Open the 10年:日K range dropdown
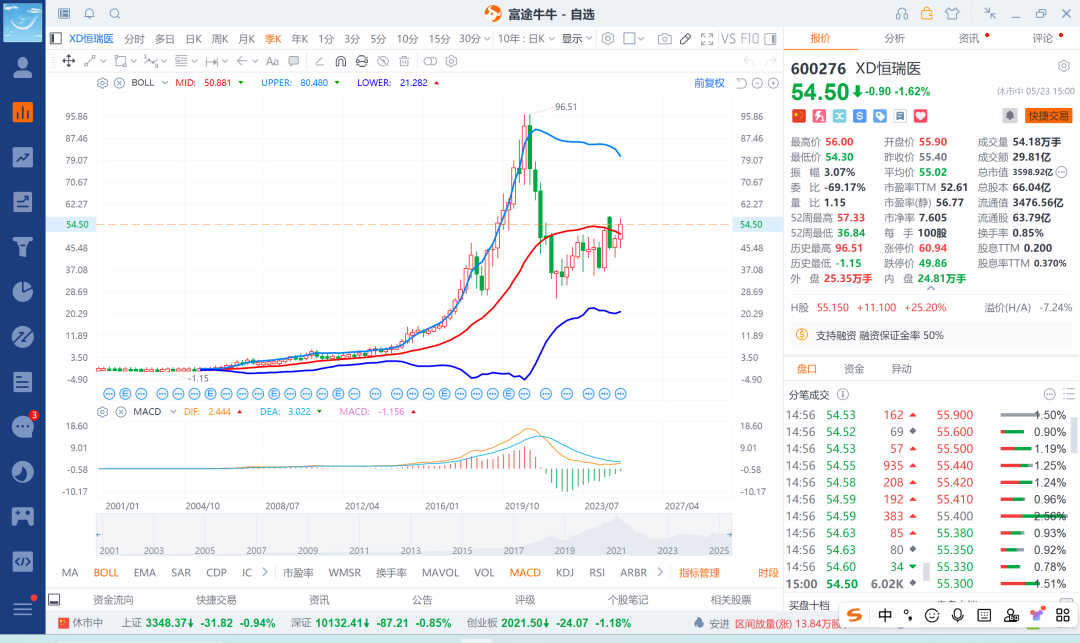1080x643 pixels. click(526, 39)
